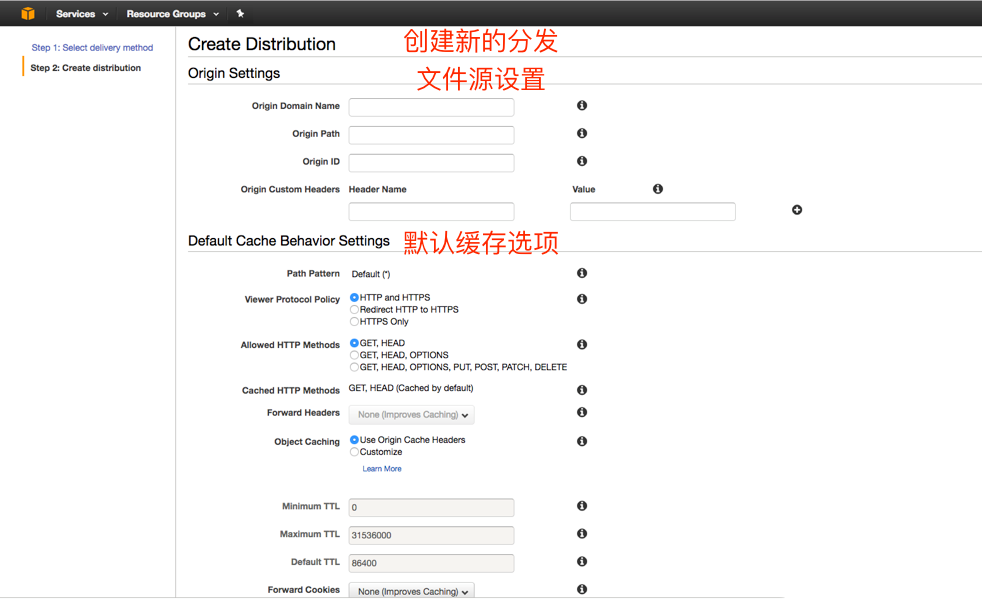Screen dimensions: 982x600
Task: Open info icon for Maximum TTL
Action: click(582, 534)
